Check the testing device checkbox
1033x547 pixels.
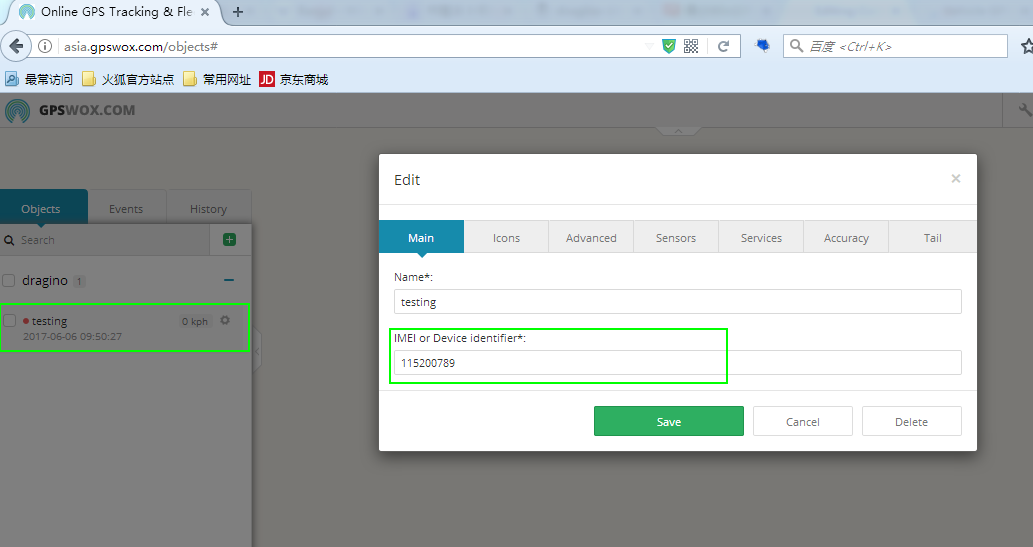pos(9,321)
